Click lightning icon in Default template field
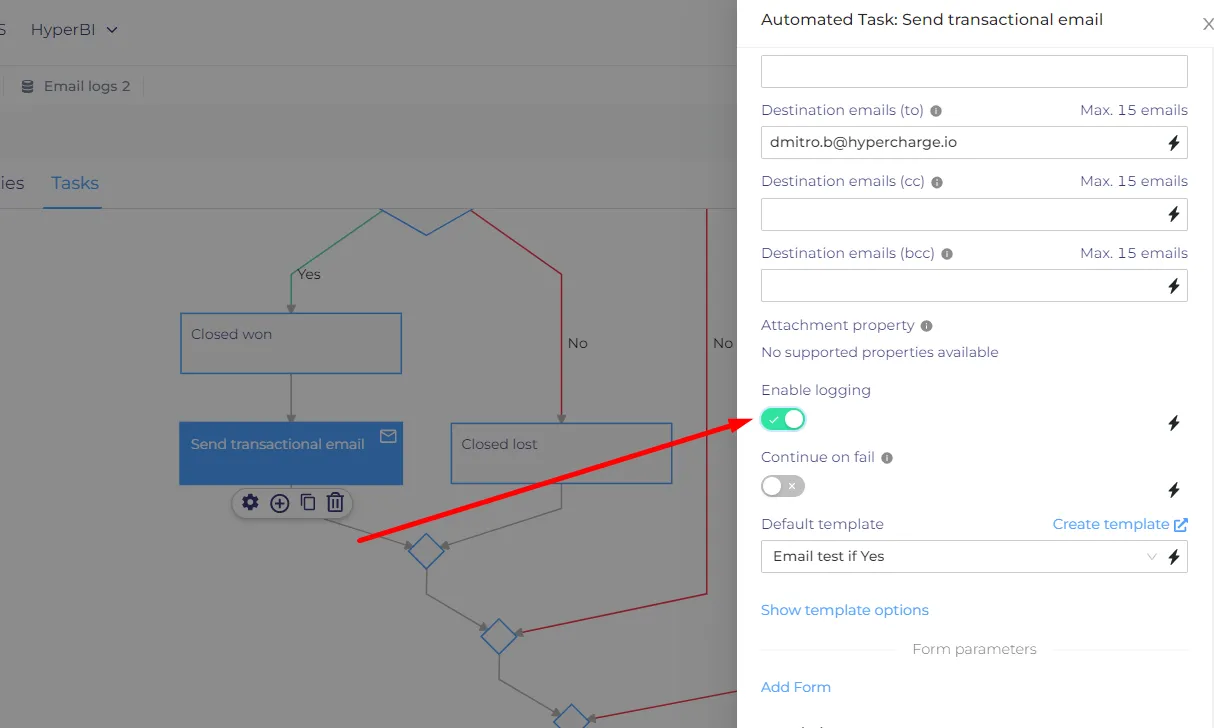Screen dimensions: 1214x728 click(x=1174, y=557)
